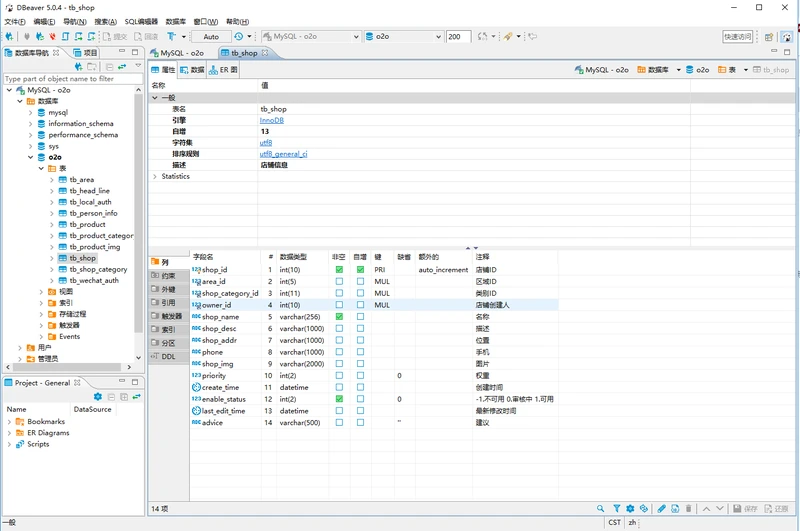
Task: Expand the Statistics section
Action: (155, 176)
